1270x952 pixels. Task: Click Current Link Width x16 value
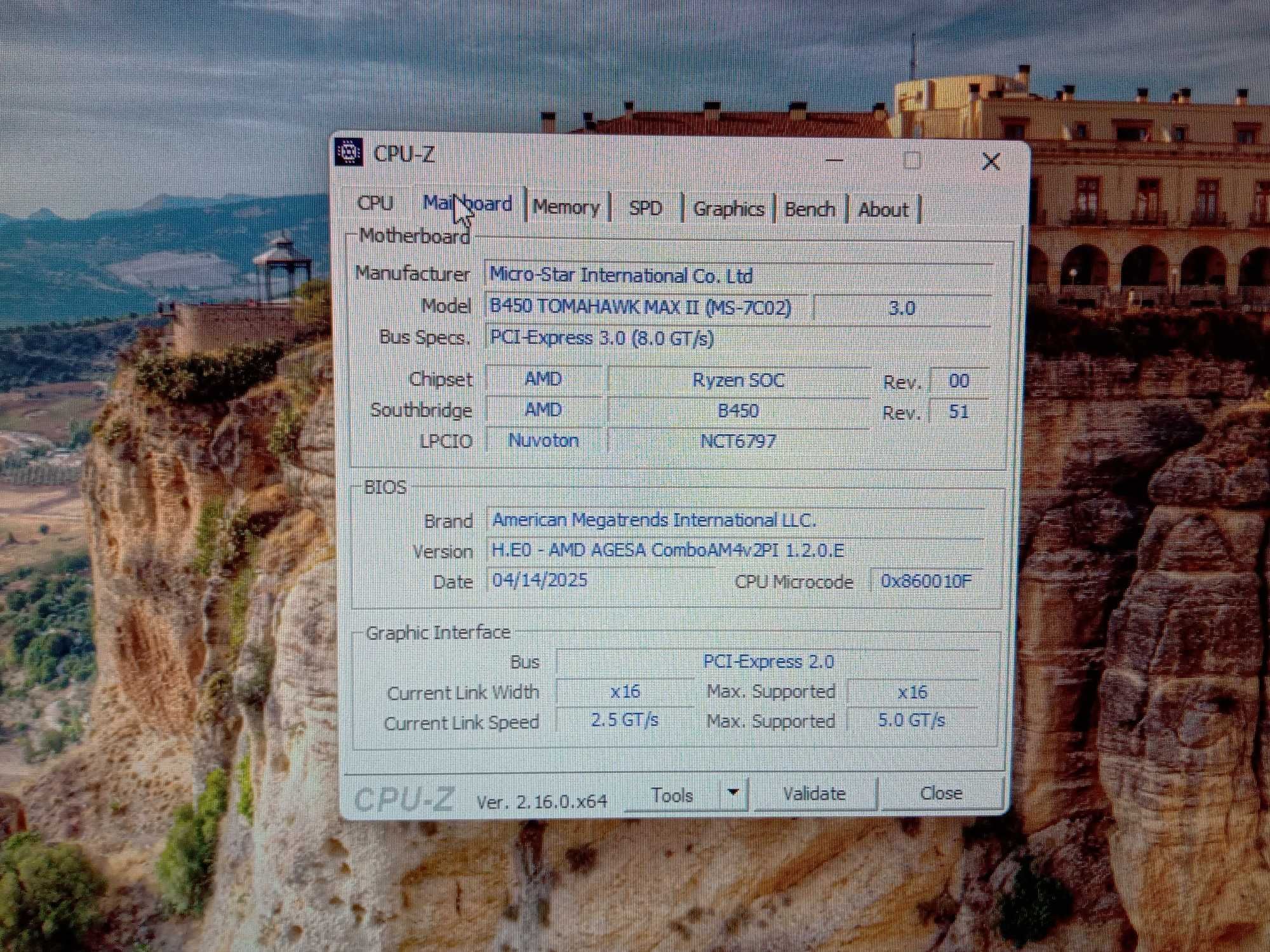coord(625,691)
